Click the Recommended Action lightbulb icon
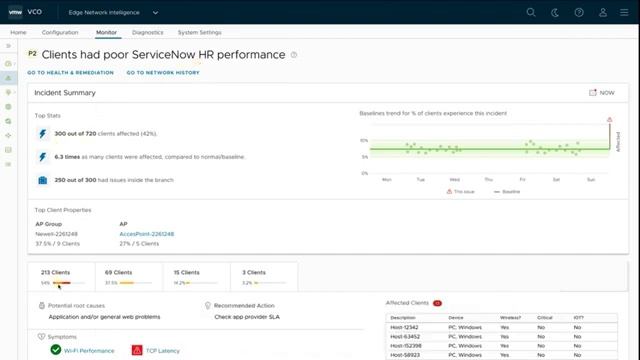640x360 pixels. [x=207, y=306]
